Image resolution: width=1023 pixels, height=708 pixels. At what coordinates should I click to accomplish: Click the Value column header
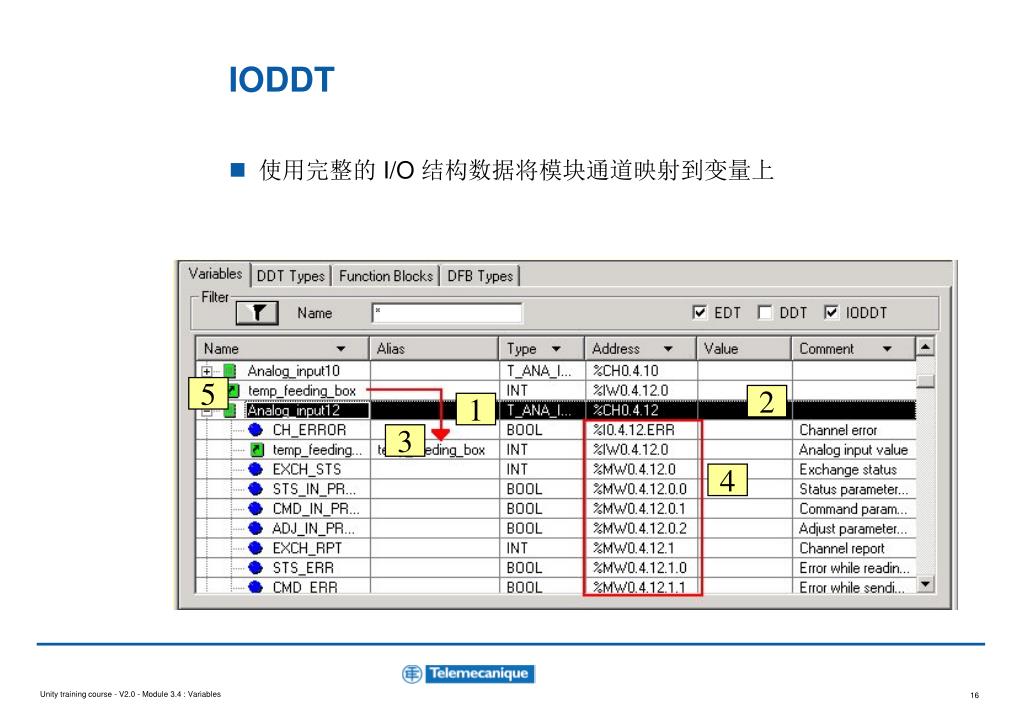click(744, 348)
